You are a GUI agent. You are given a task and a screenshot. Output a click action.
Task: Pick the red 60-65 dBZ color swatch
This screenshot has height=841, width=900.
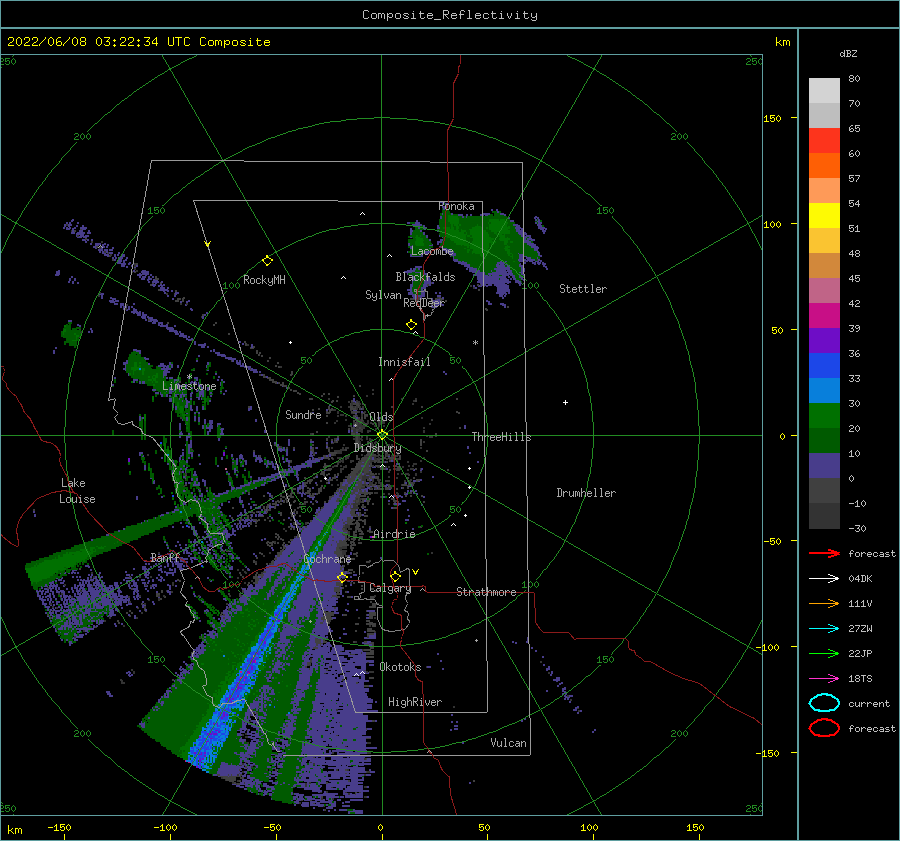(x=824, y=141)
